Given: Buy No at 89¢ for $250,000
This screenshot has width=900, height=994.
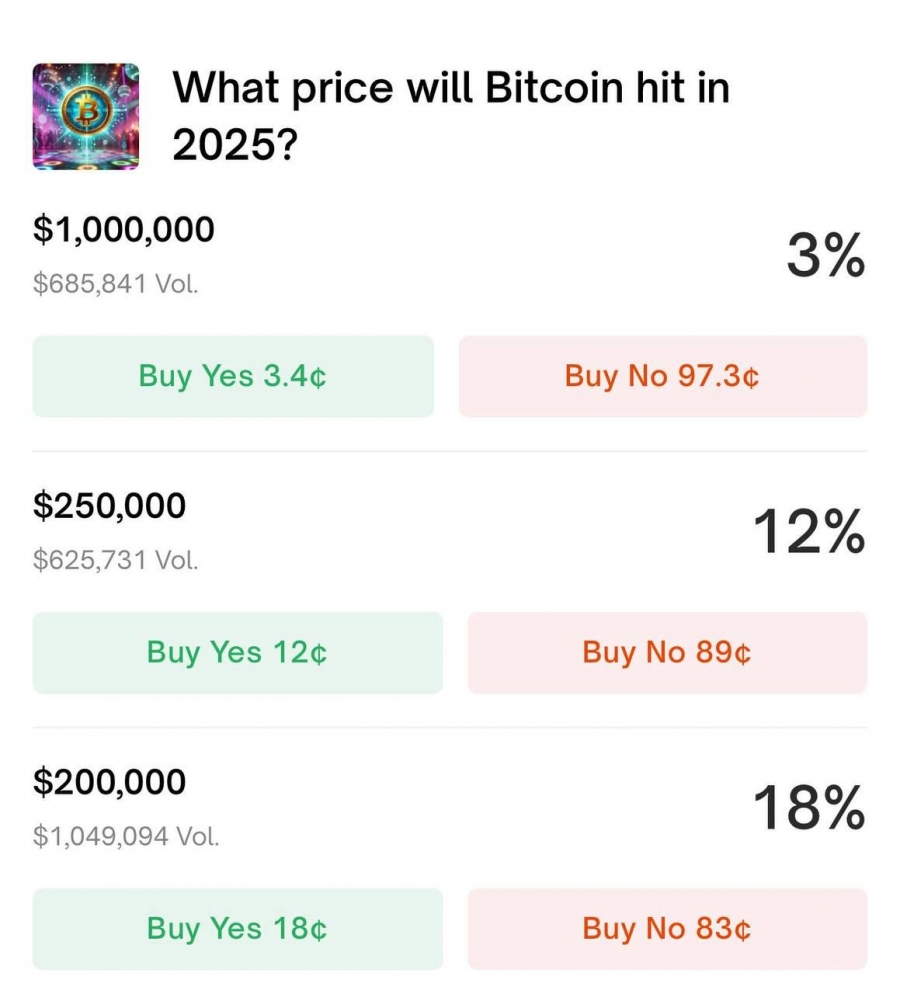Looking at the screenshot, I should 667,652.
